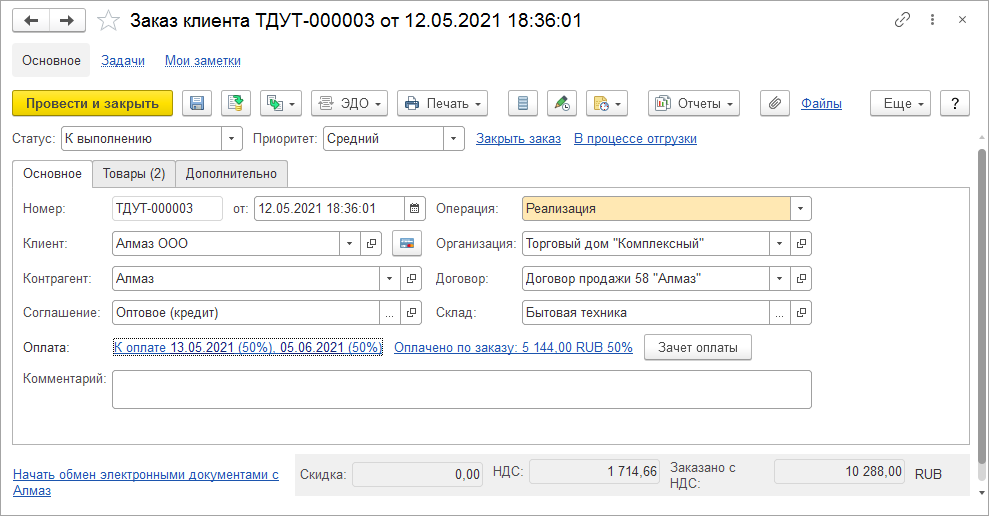Click inside the Комментарий text field
Viewport: 989px width, 516px height.
[461, 389]
